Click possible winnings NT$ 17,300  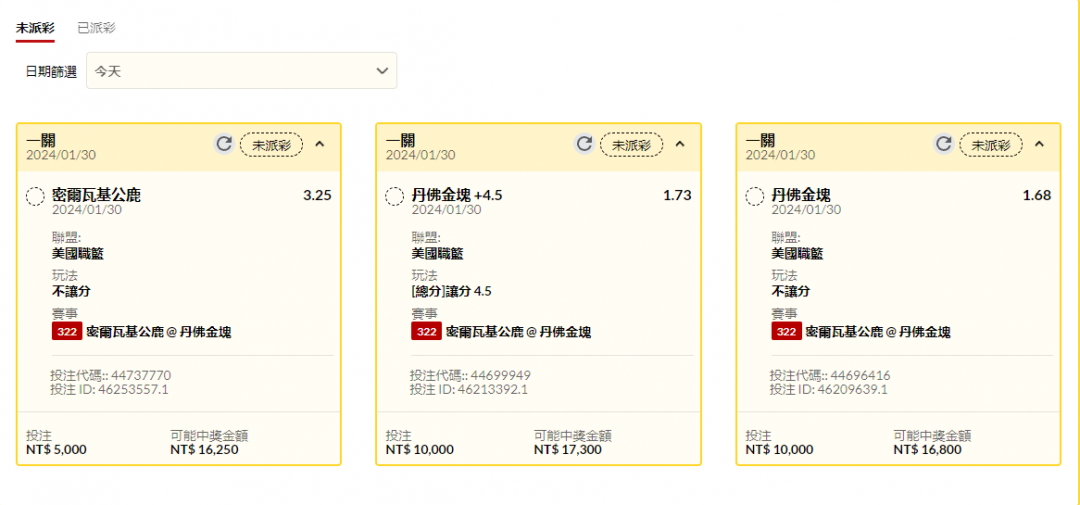coord(568,450)
